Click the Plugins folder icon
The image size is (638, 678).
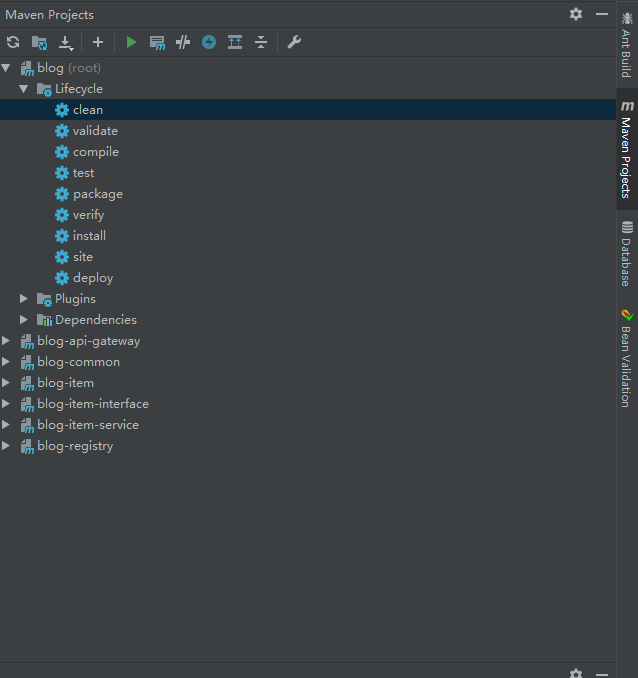(44, 299)
